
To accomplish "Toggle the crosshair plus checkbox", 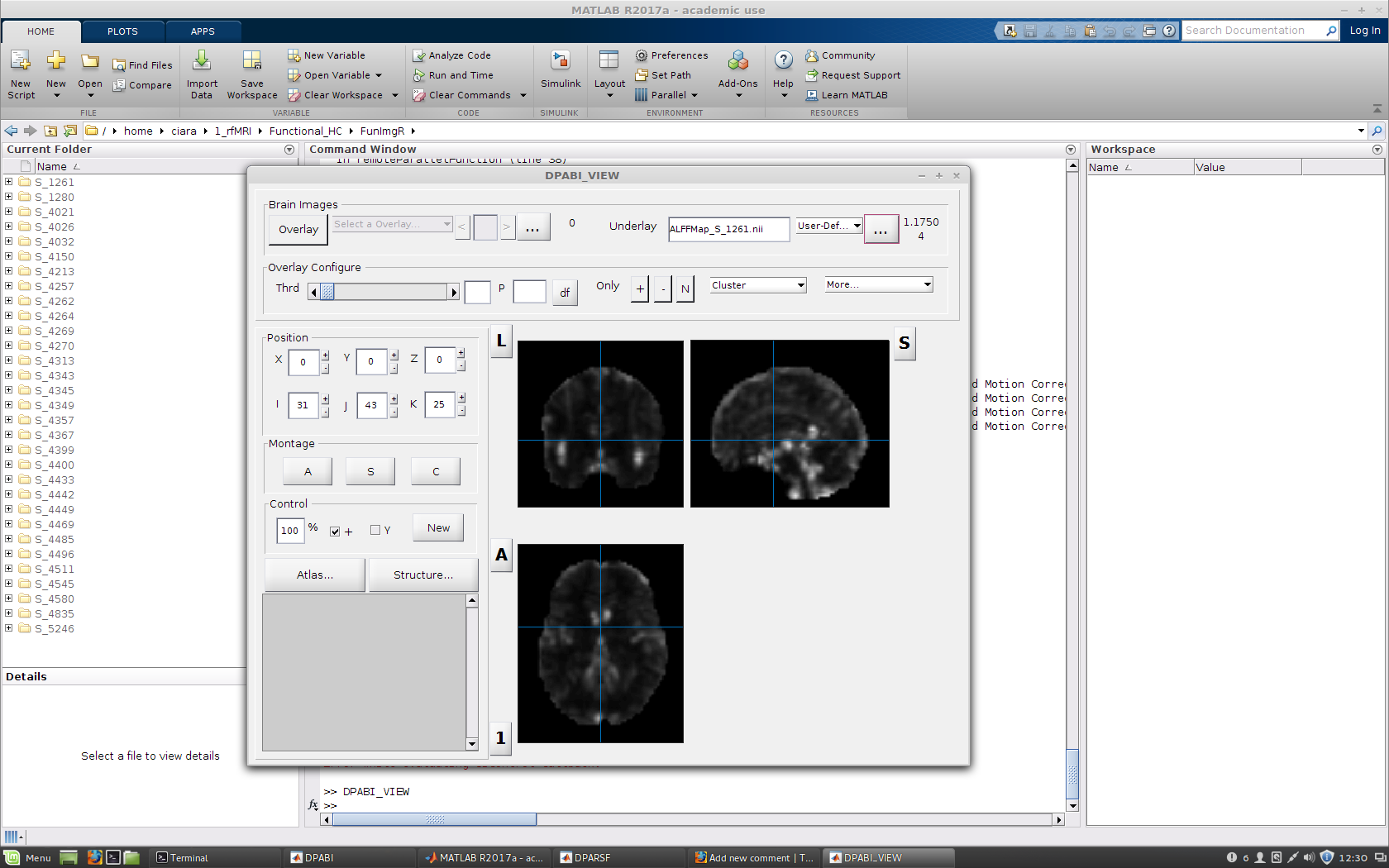I will coord(335,532).
